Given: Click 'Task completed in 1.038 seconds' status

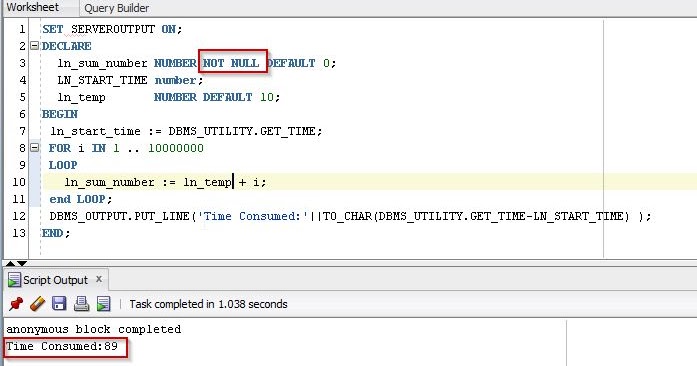Looking at the screenshot, I should (208, 304).
